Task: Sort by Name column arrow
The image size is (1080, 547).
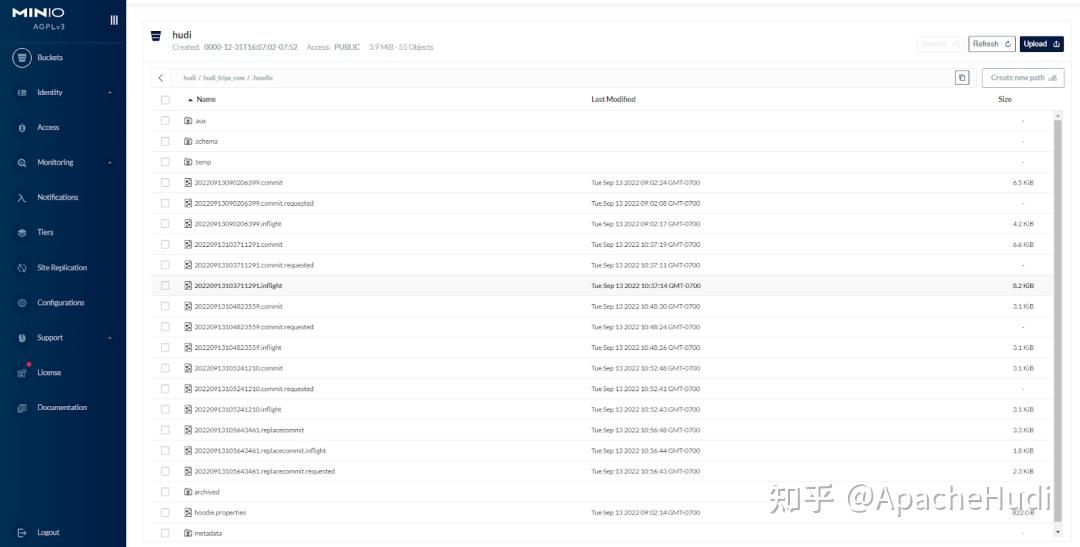Action: click(x=190, y=100)
